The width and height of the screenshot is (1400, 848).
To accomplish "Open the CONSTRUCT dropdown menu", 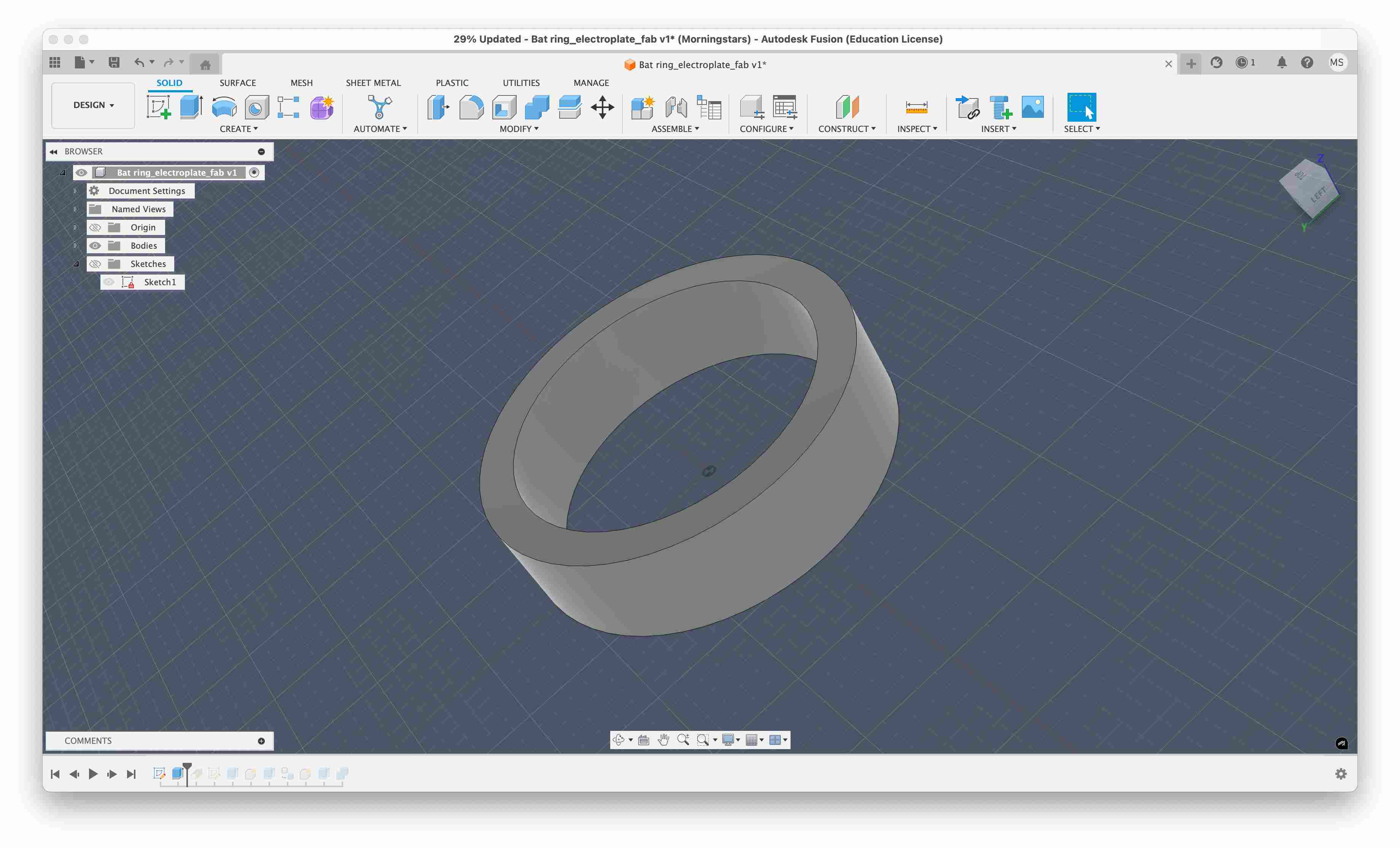I will click(846, 129).
